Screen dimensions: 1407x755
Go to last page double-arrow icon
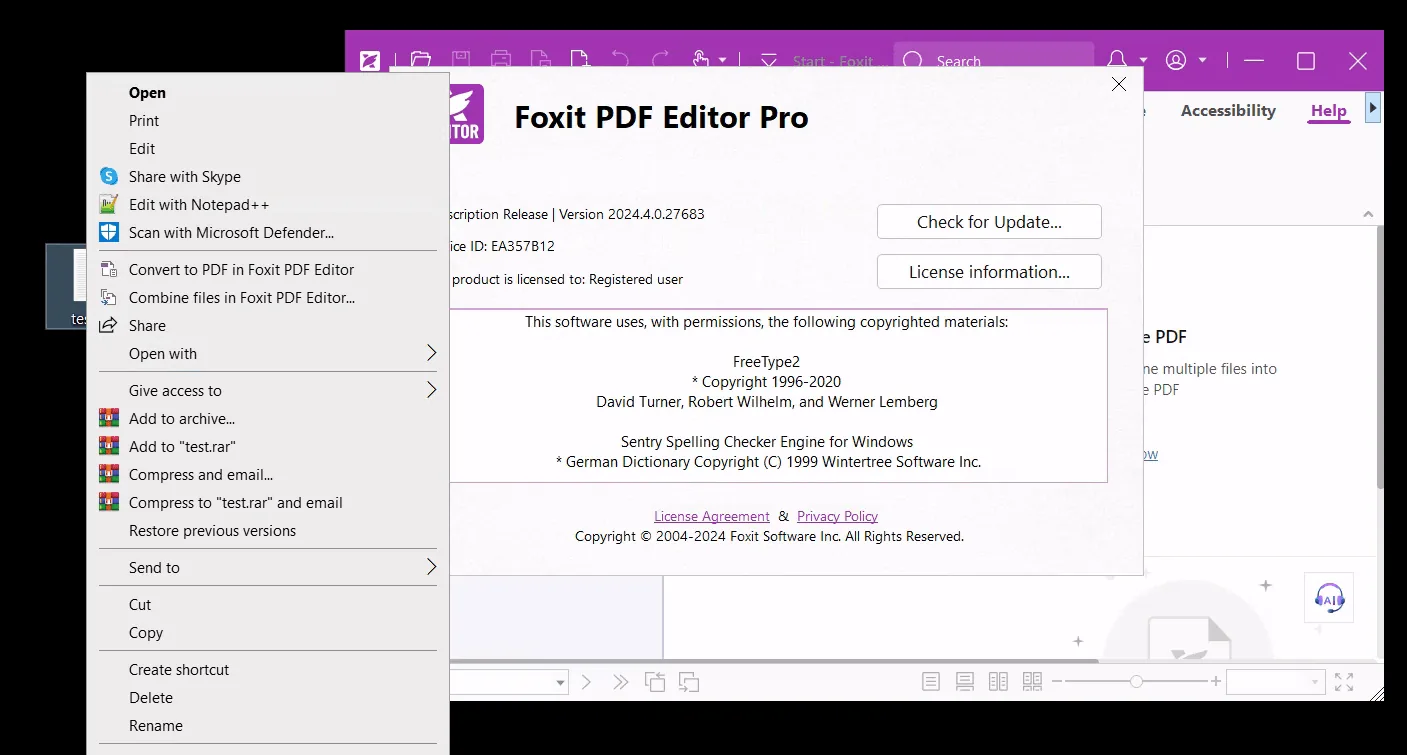coord(621,682)
